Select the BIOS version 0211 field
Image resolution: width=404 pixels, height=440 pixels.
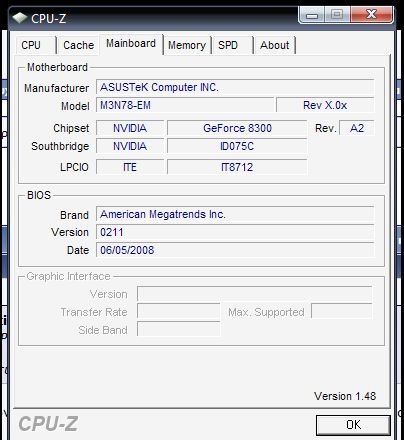(235, 232)
